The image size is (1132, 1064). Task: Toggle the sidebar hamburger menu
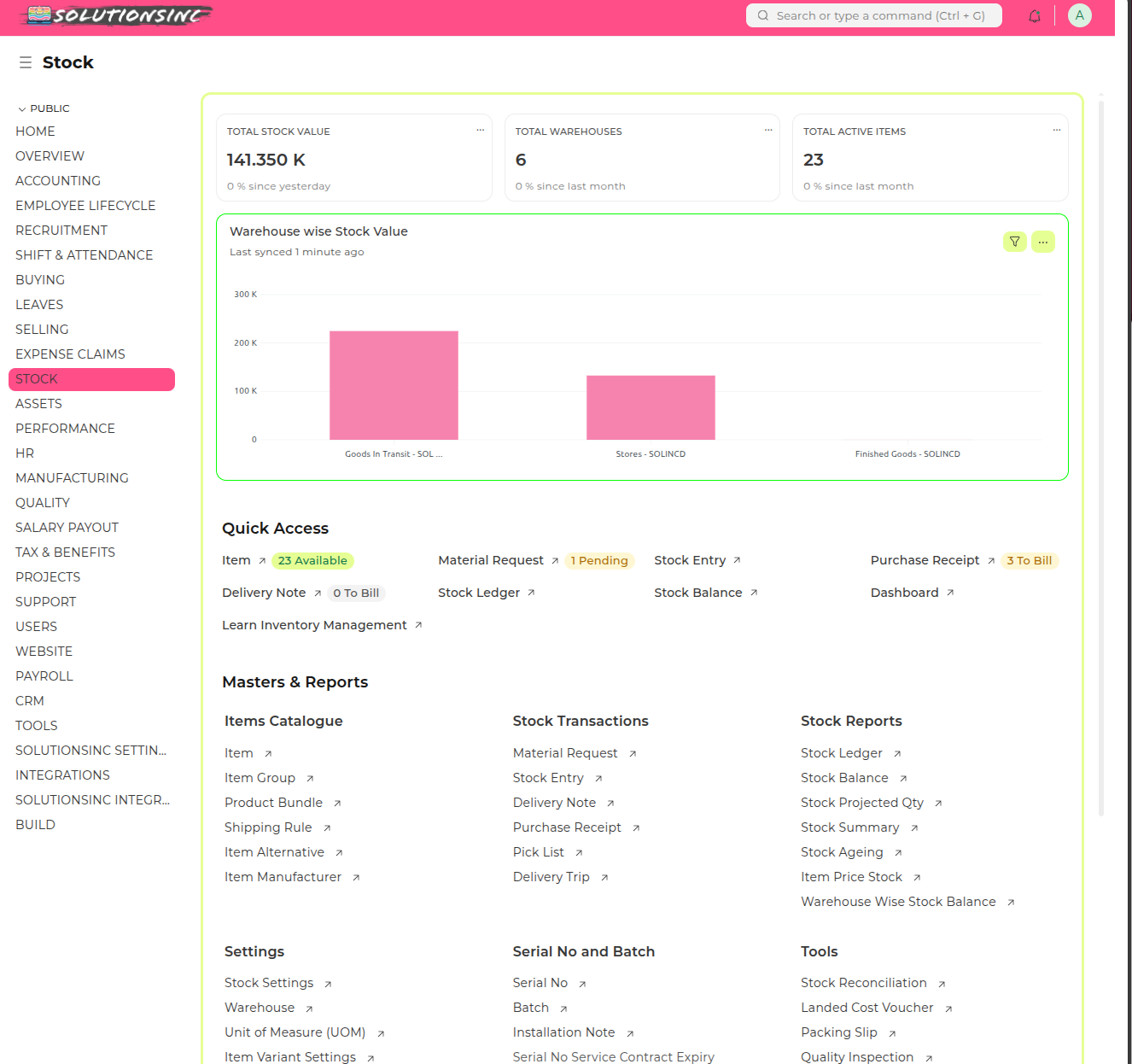tap(26, 62)
